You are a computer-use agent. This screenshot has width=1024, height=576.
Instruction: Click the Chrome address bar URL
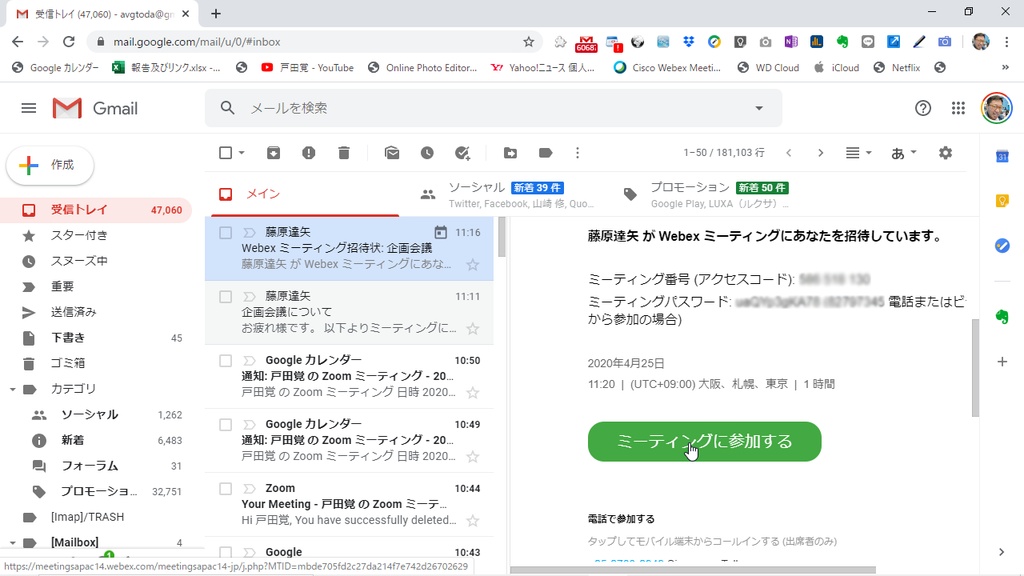coord(197,42)
